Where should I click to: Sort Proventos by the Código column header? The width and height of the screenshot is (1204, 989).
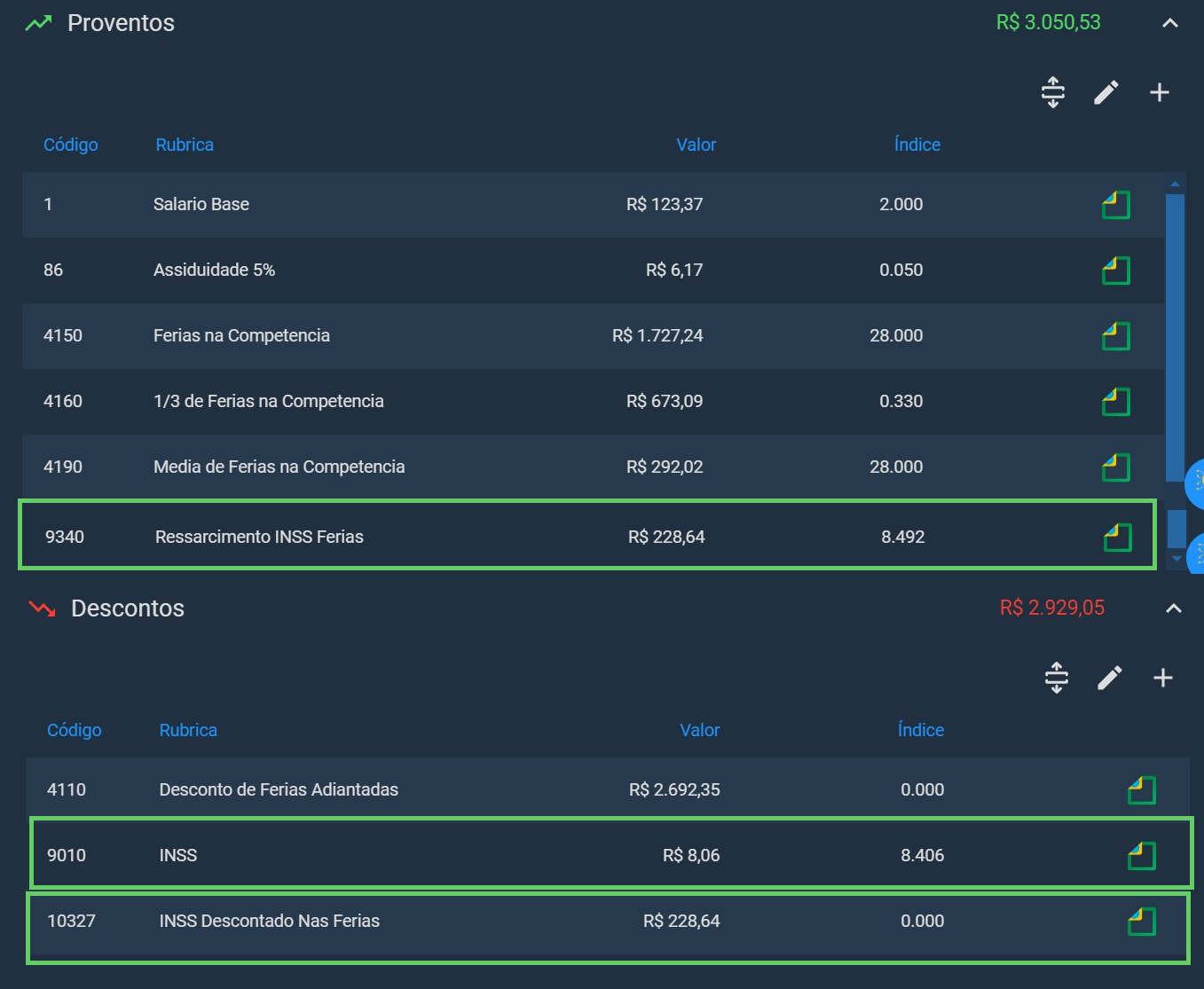click(x=71, y=145)
